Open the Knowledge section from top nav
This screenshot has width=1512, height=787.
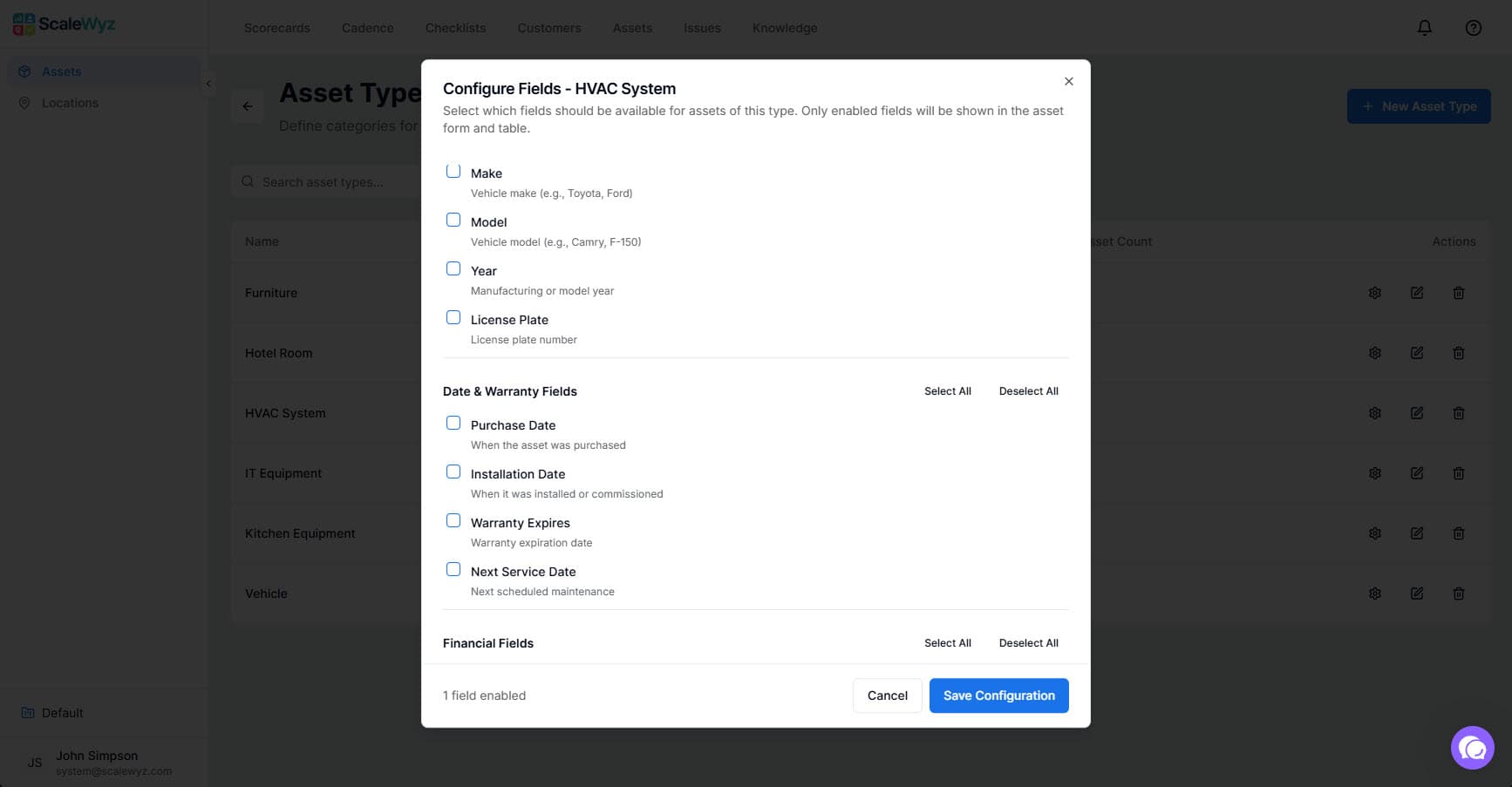784,27
